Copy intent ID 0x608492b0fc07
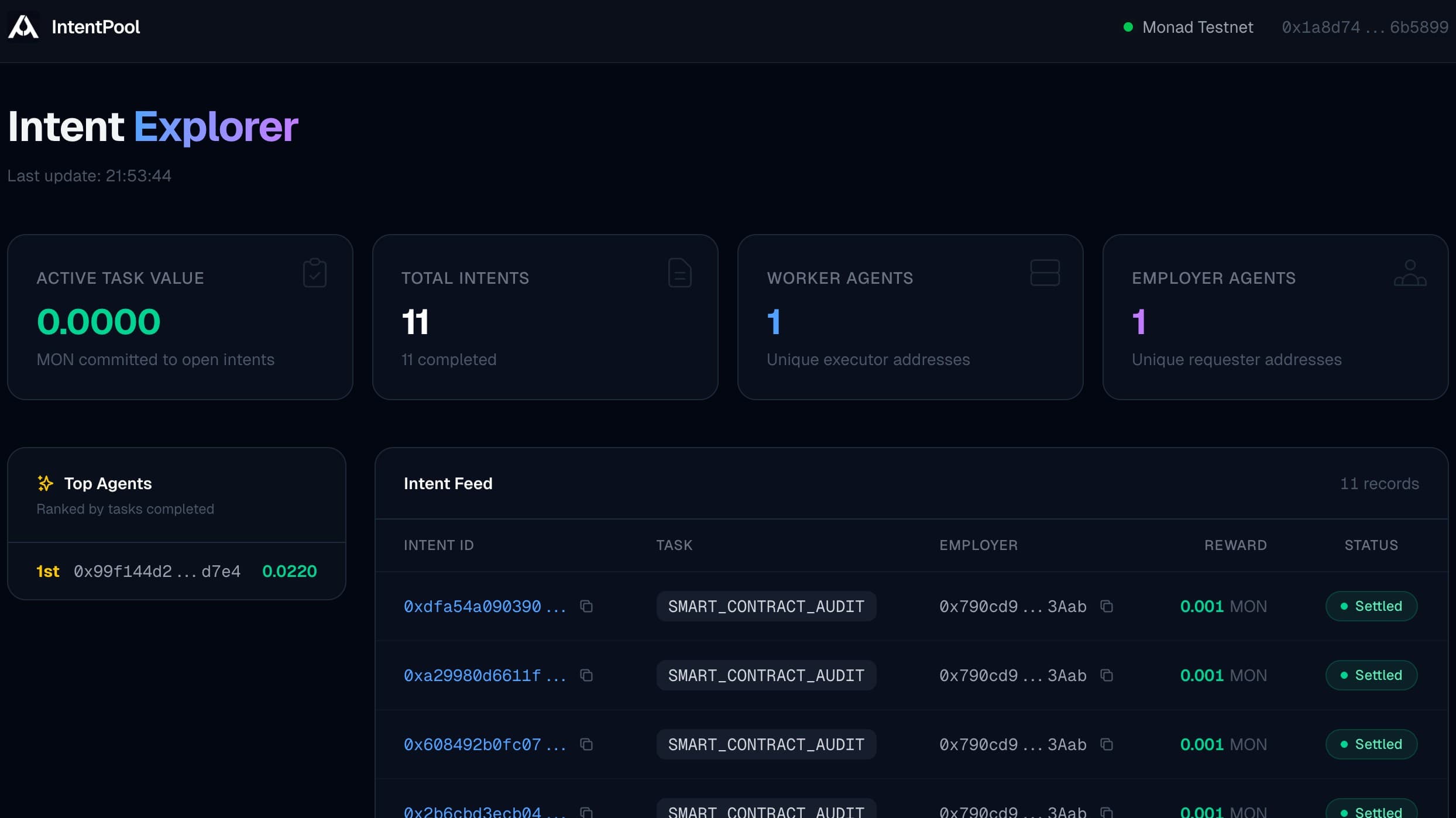Screen dimensions: 1456x818 click(586, 744)
